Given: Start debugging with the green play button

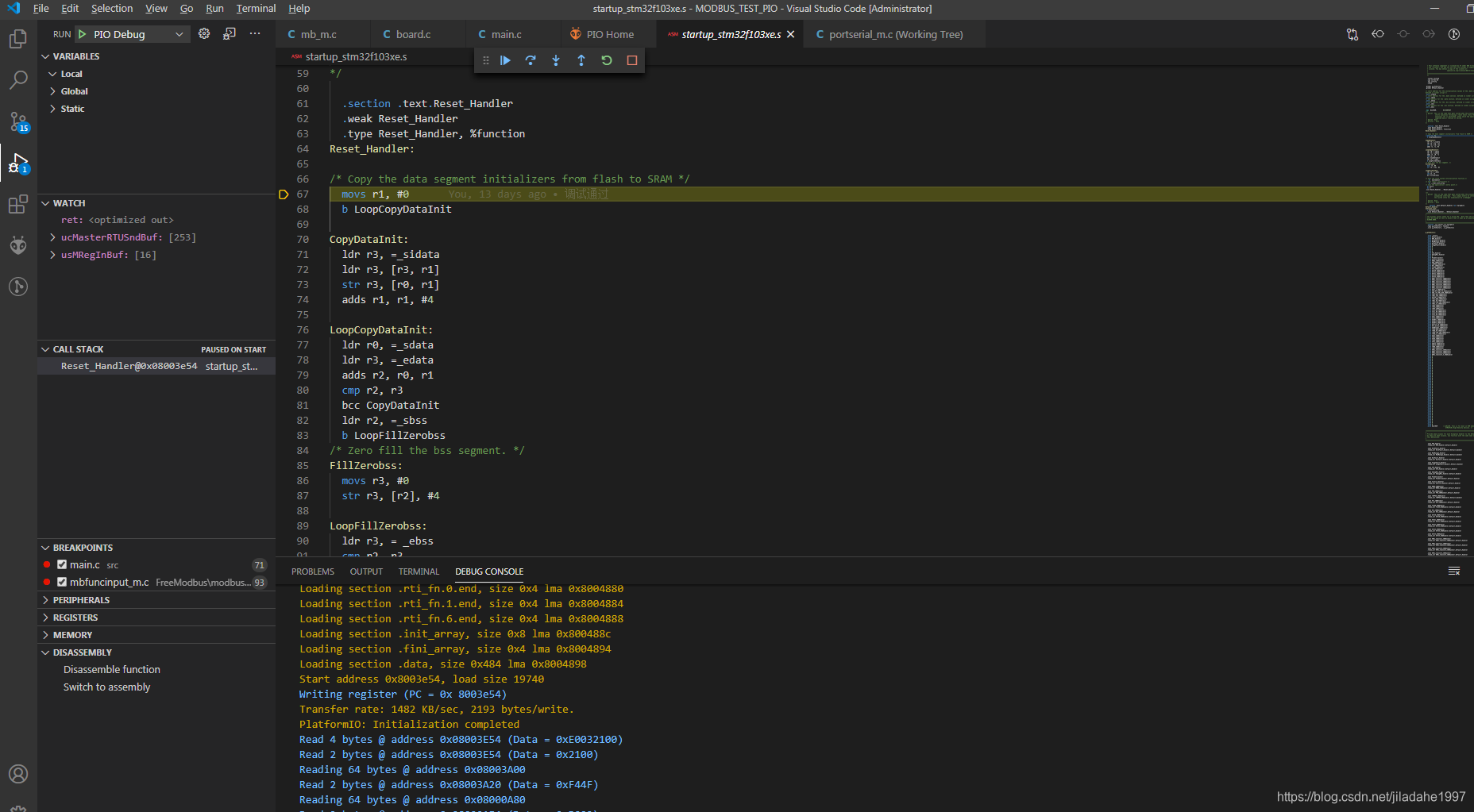Looking at the screenshot, I should point(83,34).
